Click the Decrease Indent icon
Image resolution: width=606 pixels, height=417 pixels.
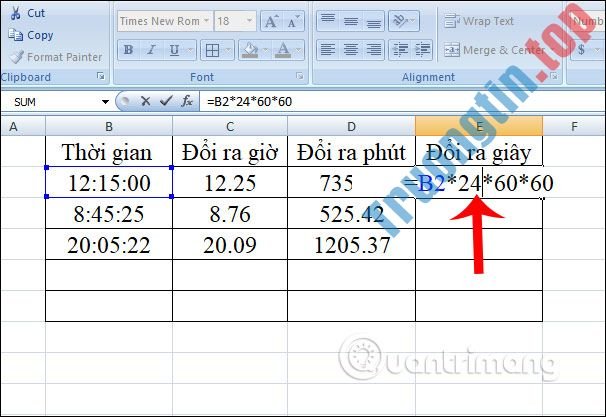tap(400, 50)
